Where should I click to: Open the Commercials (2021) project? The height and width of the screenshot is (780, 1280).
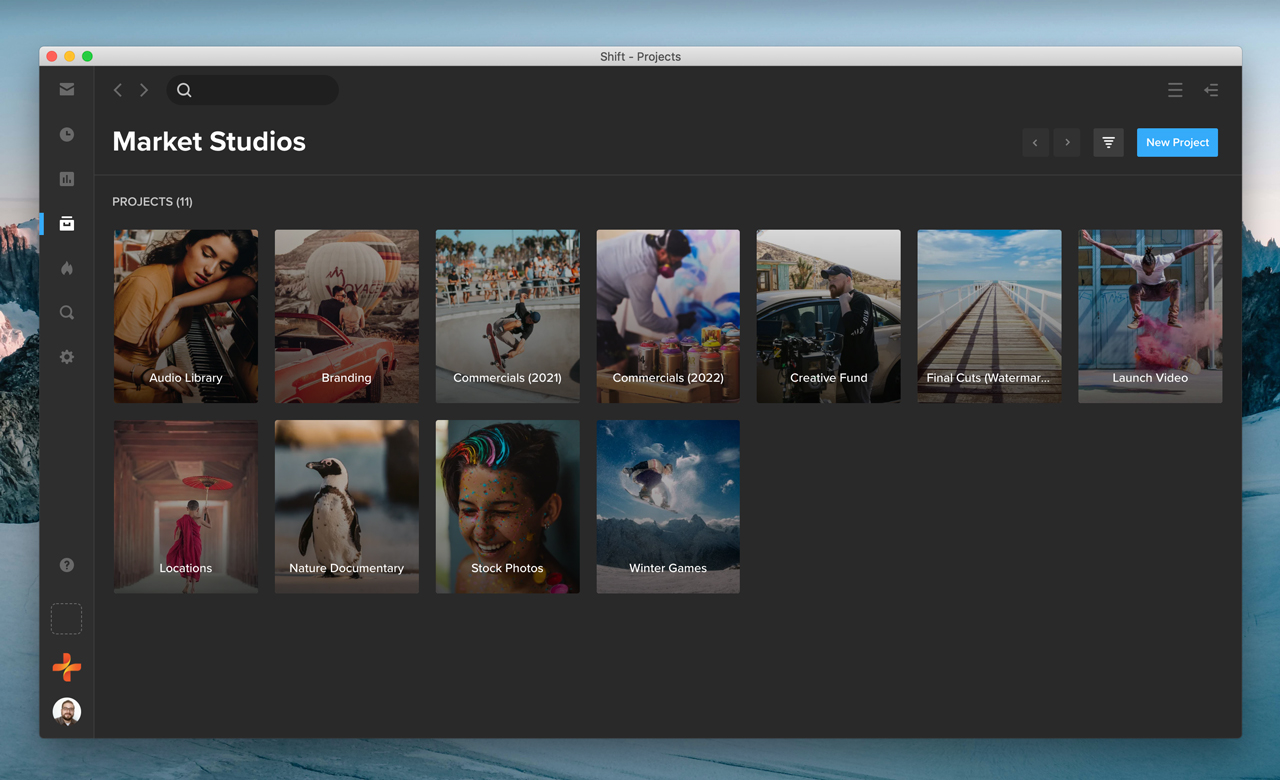click(507, 316)
